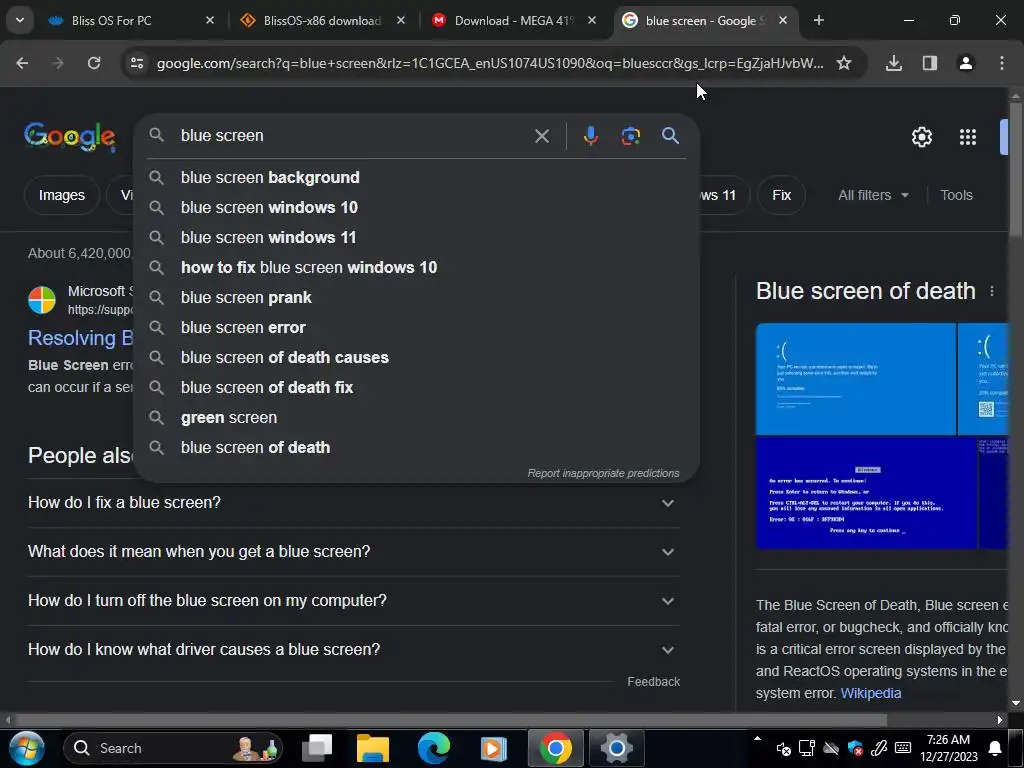This screenshot has height=768, width=1024.
Task: Toggle Chrome side panel icon
Action: pyautogui.click(x=929, y=63)
